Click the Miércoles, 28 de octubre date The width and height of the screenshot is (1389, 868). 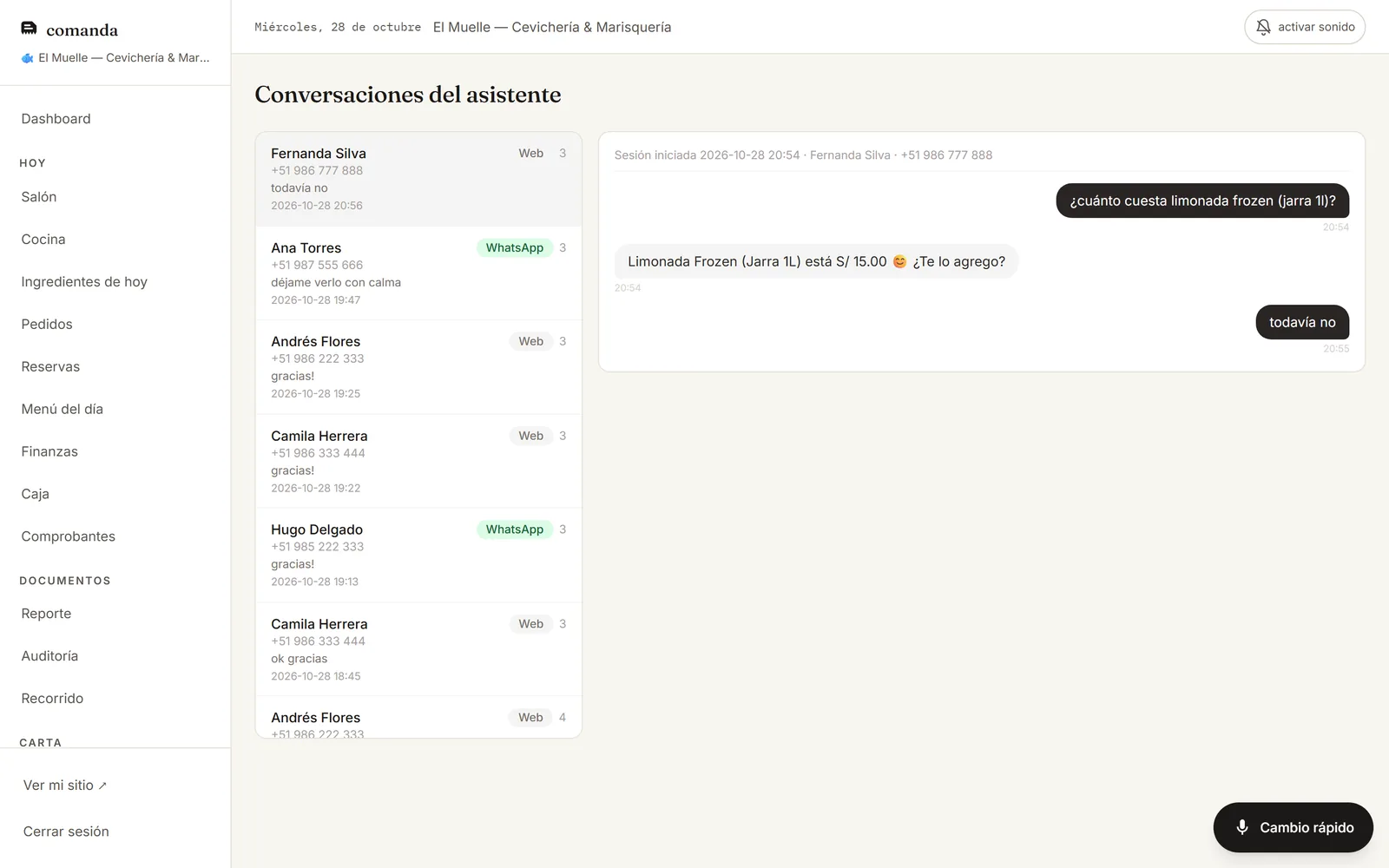tap(338, 28)
